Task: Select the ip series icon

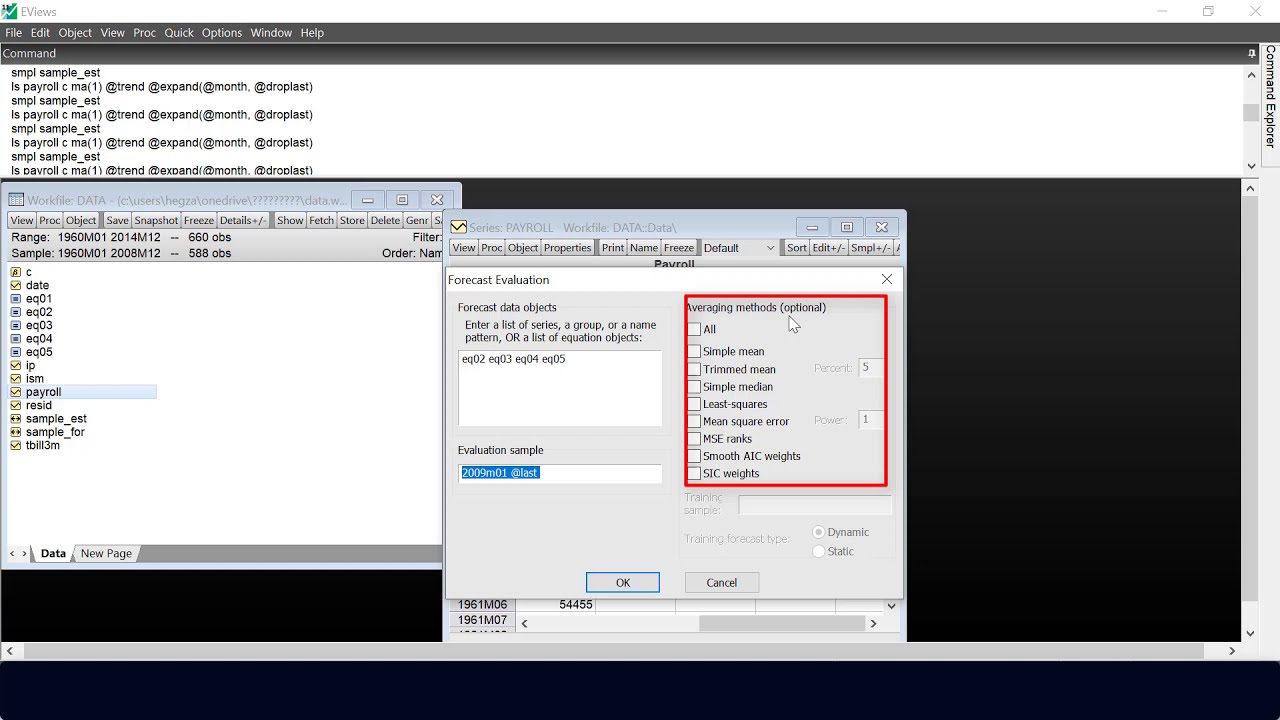Action: (x=16, y=366)
